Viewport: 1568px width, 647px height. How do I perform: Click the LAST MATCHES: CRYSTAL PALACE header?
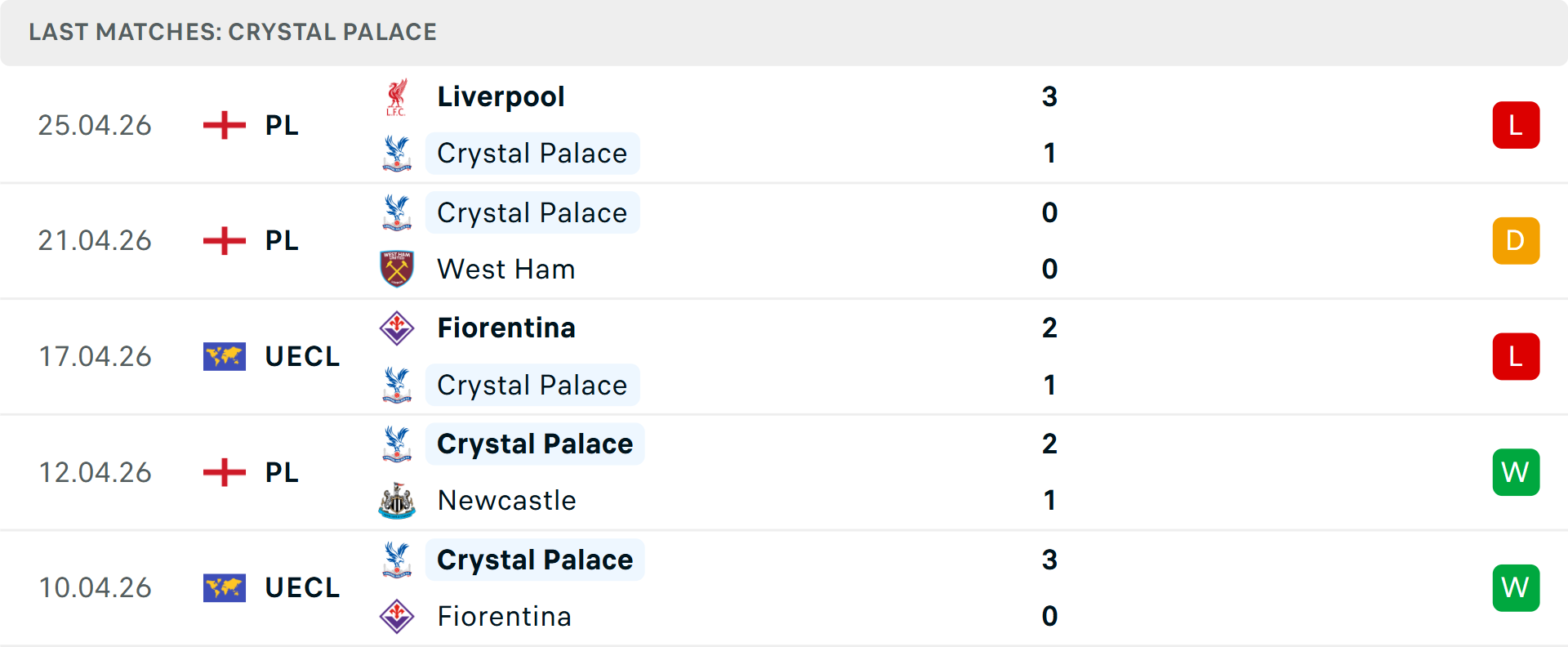tap(233, 32)
